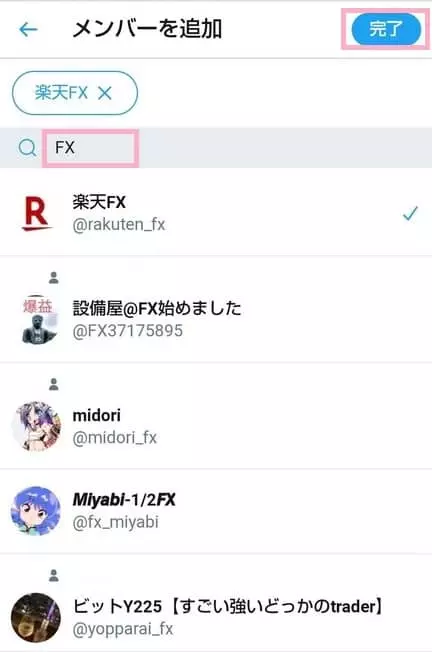The height and width of the screenshot is (652, 432).
Task: Open midori's anime avatar
Action: [x=36, y=426]
